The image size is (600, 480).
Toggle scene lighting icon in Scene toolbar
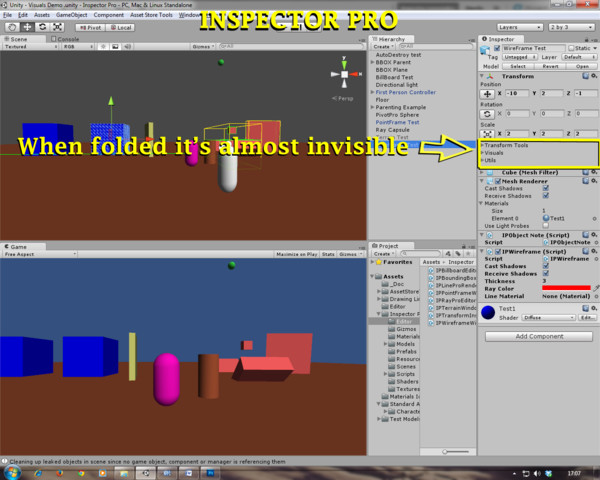[x=103, y=47]
